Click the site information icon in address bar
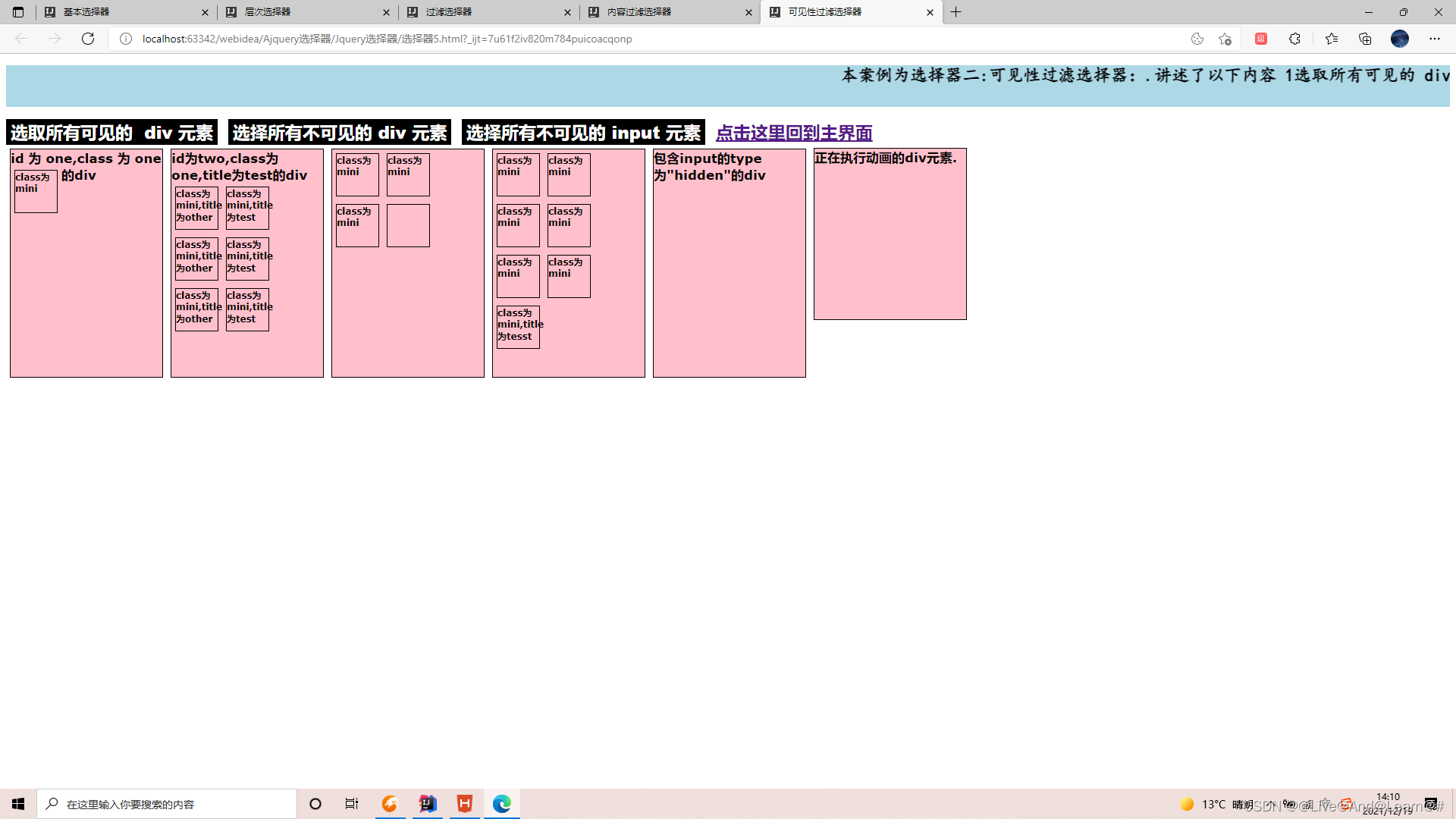Screen dimensions: 1456x819 point(126,39)
